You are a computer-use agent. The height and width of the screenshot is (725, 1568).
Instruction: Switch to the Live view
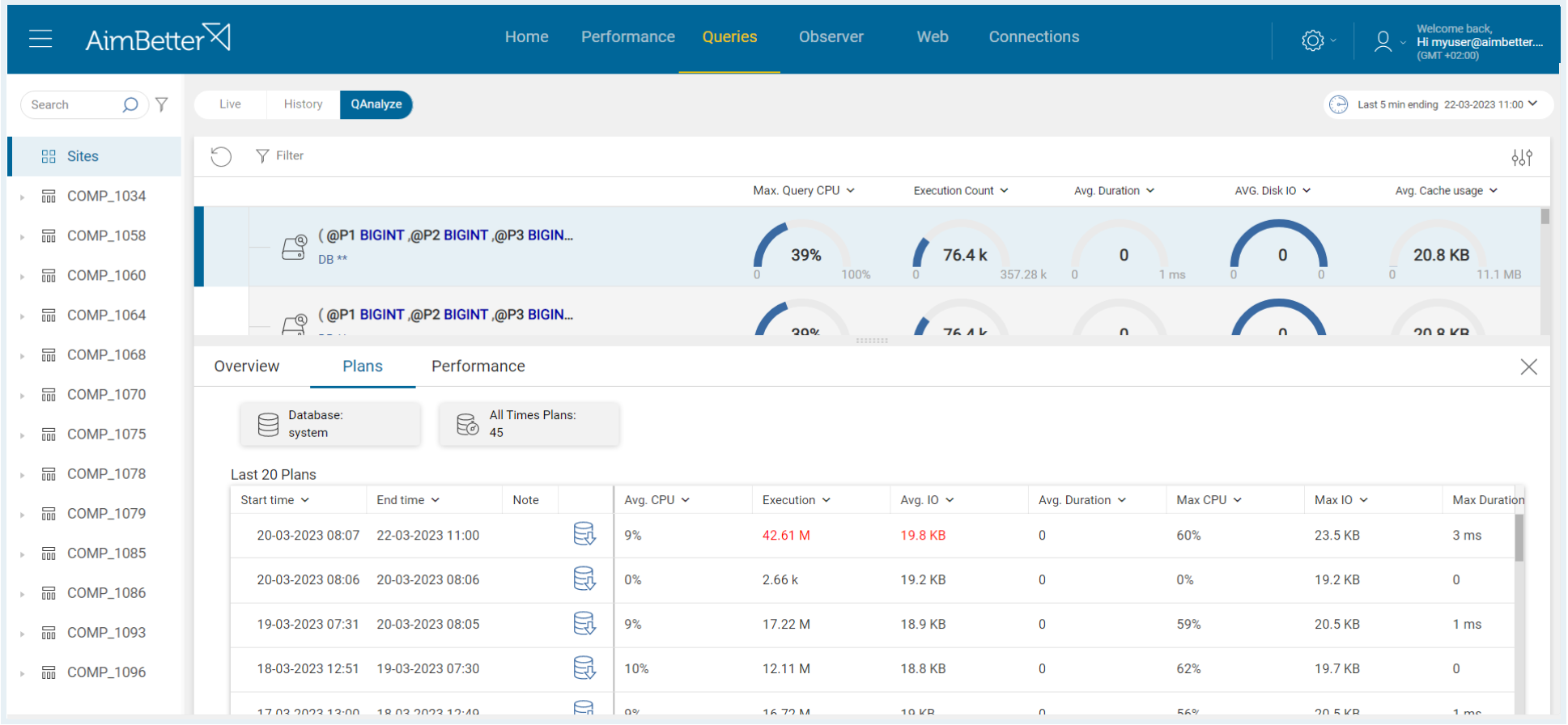(x=230, y=104)
